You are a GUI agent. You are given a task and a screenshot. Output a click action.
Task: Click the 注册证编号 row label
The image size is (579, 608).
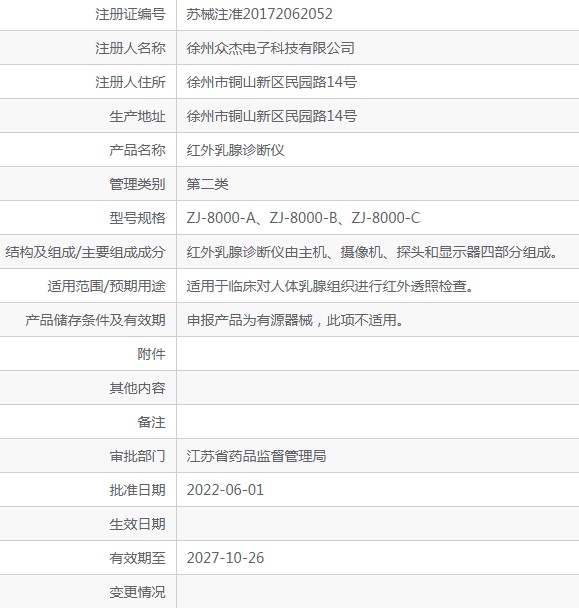pos(130,14)
